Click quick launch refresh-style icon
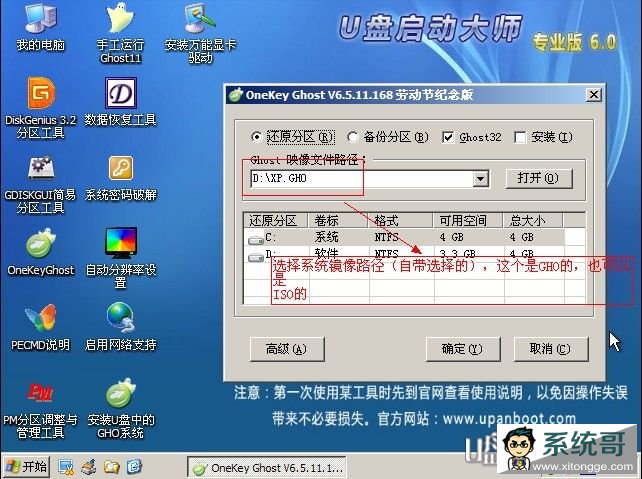The width and height of the screenshot is (642, 479). pyautogui.click(x=134, y=466)
